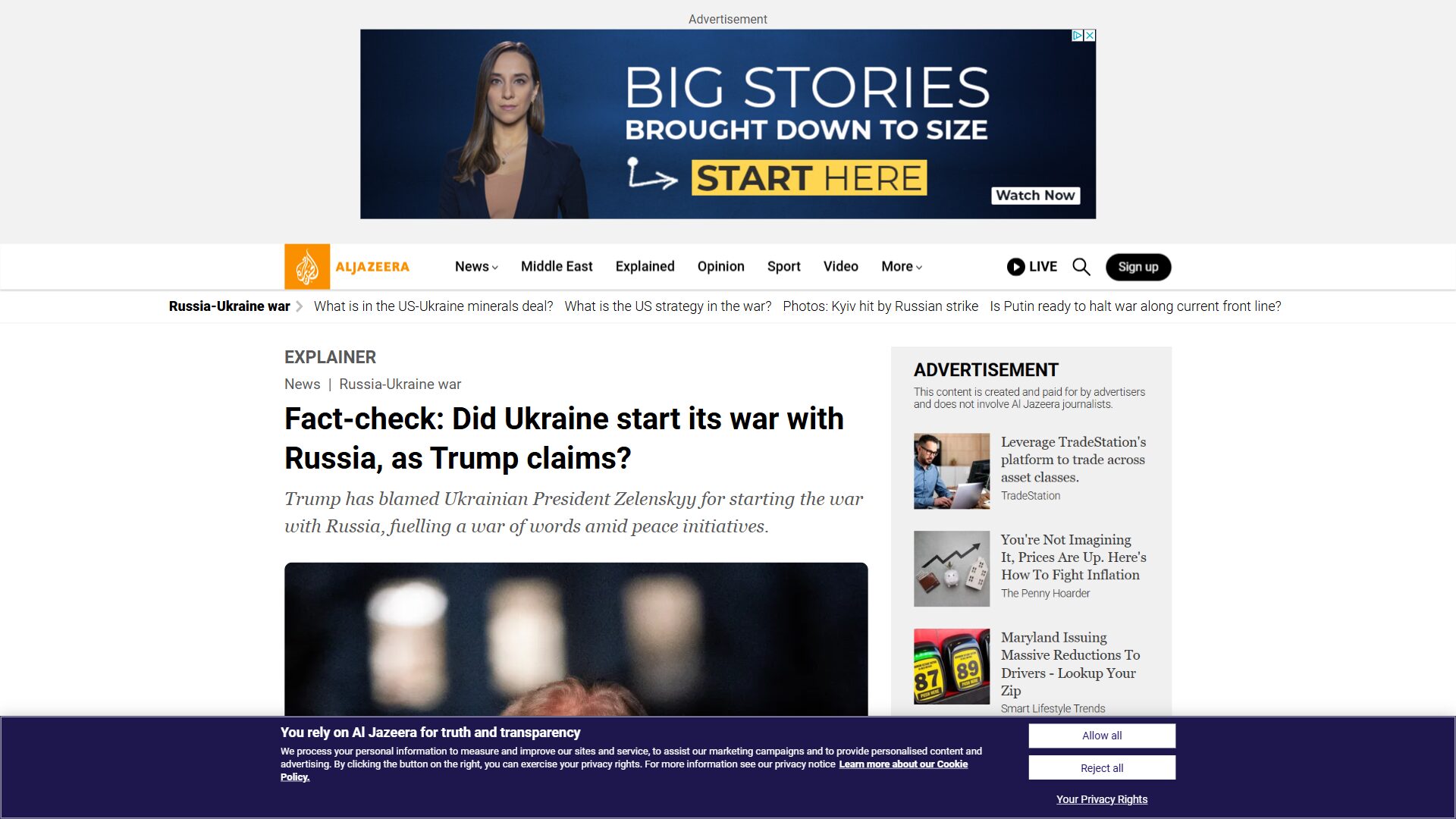Open the search magnifier icon
The height and width of the screenshot is (819, 1456).
coord(1081,267)
